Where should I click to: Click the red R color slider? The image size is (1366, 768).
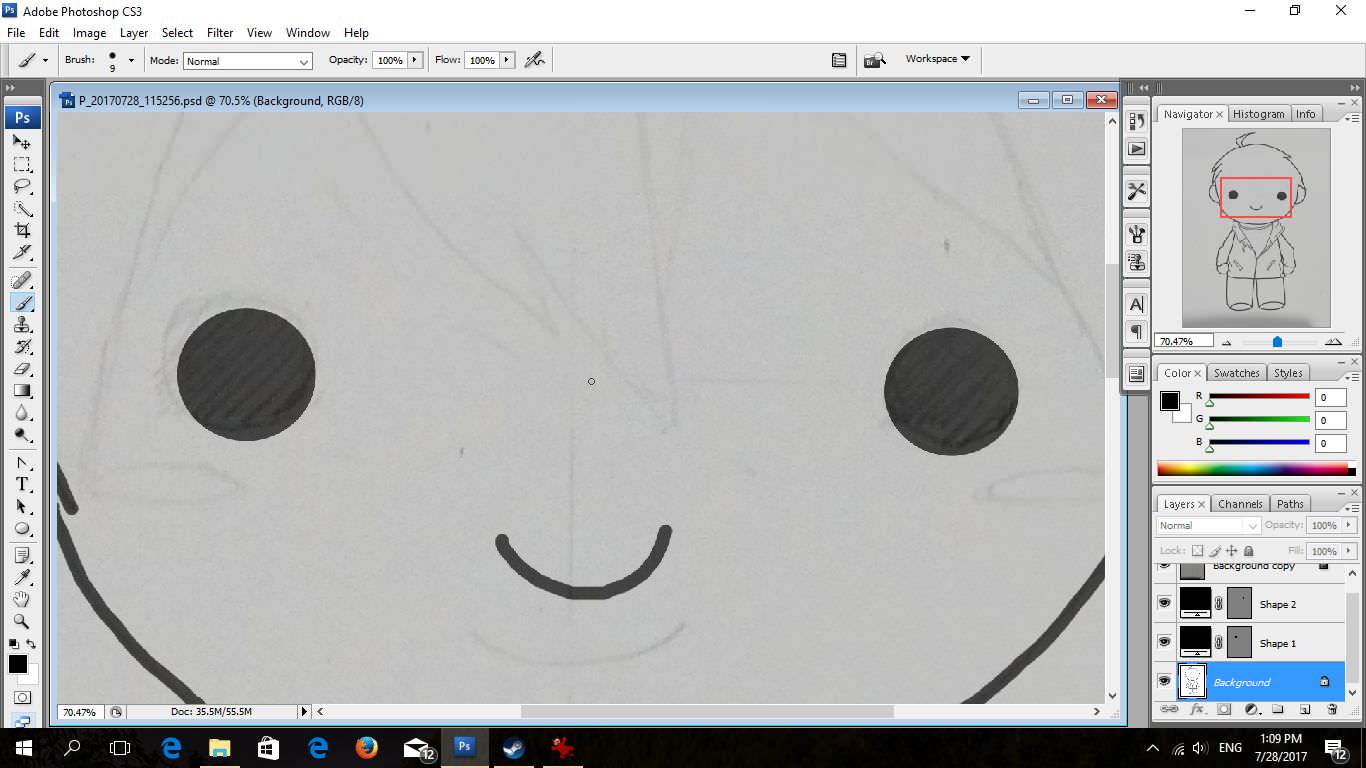1259,397
